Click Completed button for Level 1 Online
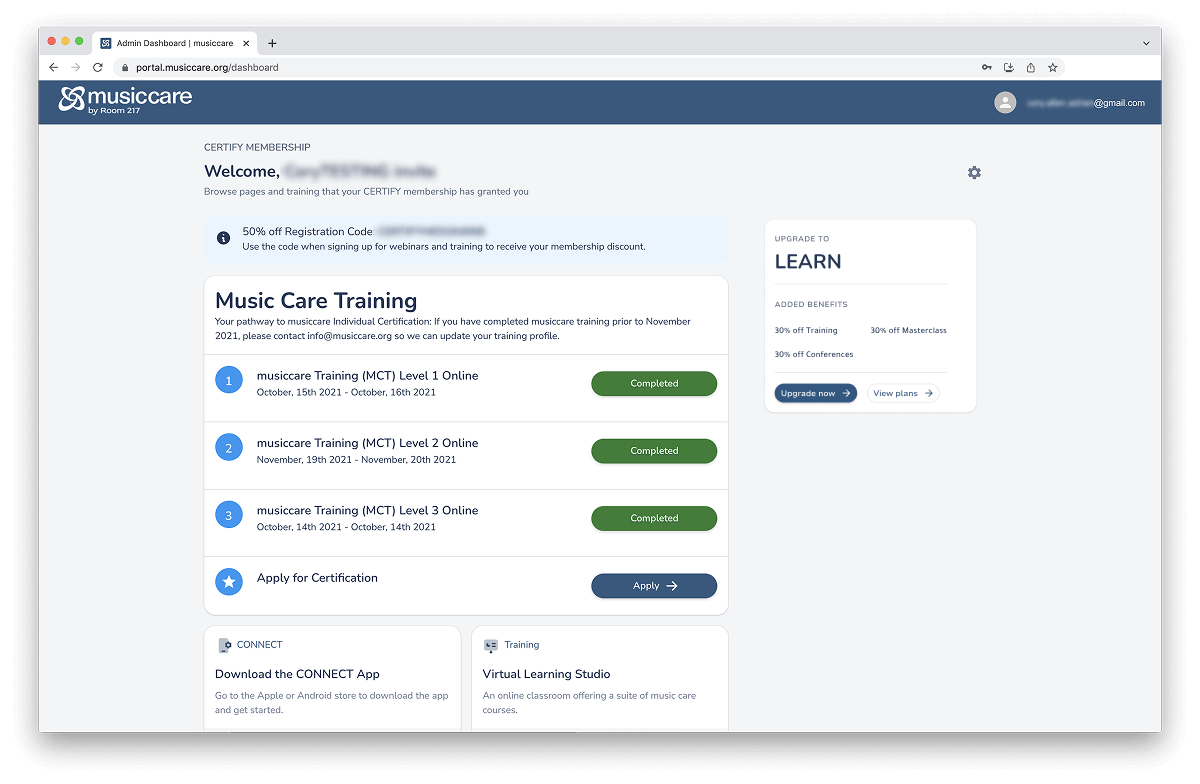1200x784 pixels. point(654,384)
